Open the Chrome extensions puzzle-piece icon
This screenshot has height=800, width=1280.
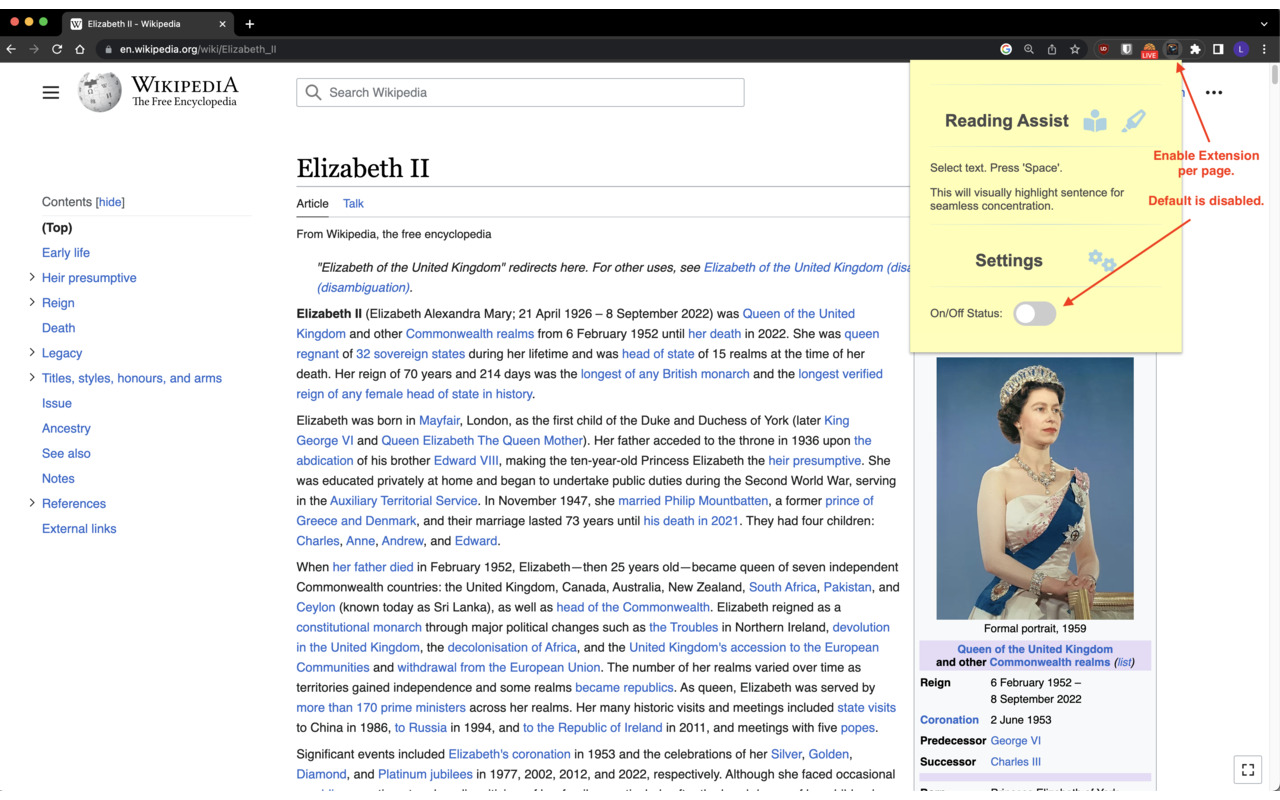1194,48
